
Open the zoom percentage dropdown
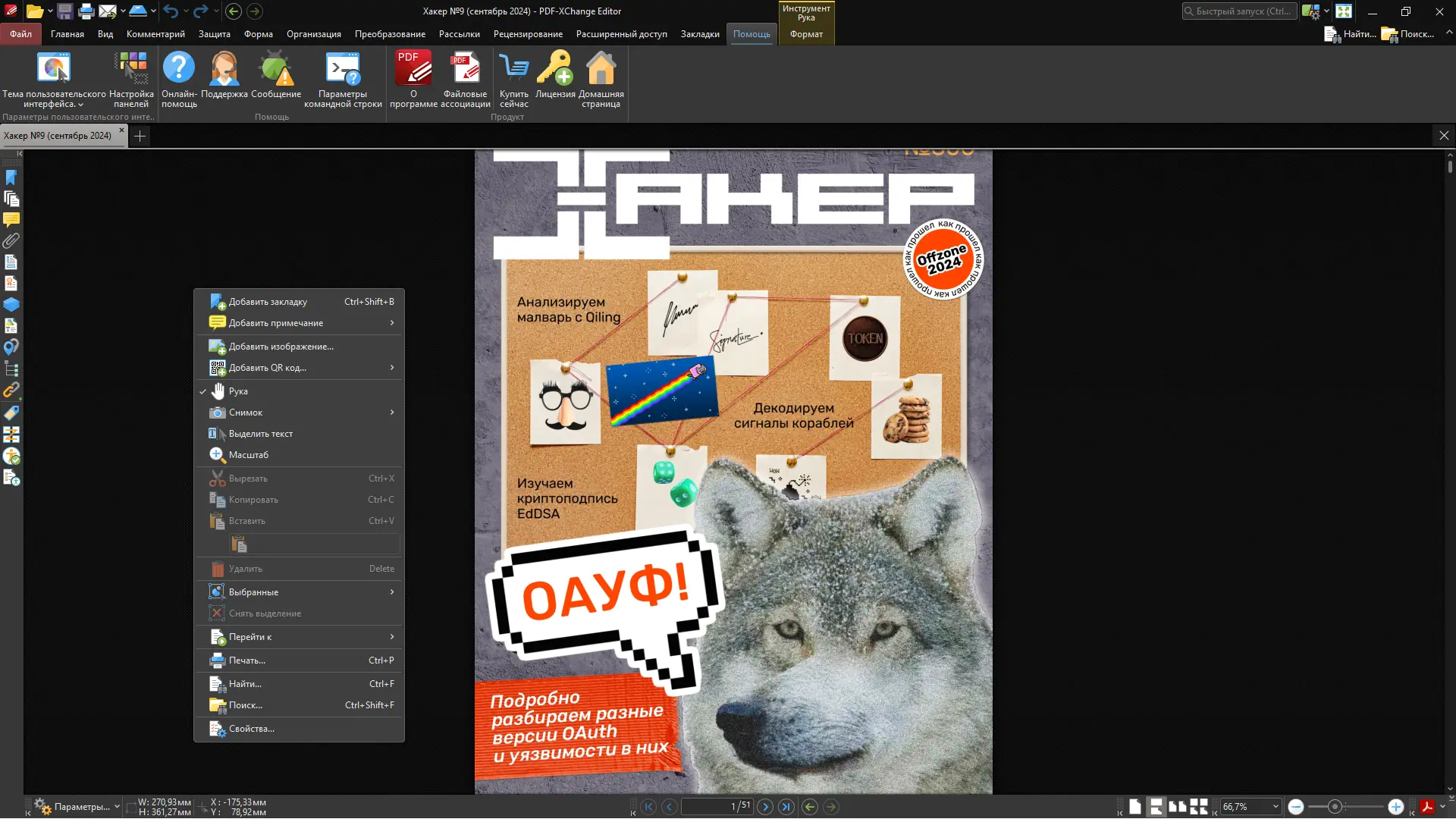(x=1276, y=806)
